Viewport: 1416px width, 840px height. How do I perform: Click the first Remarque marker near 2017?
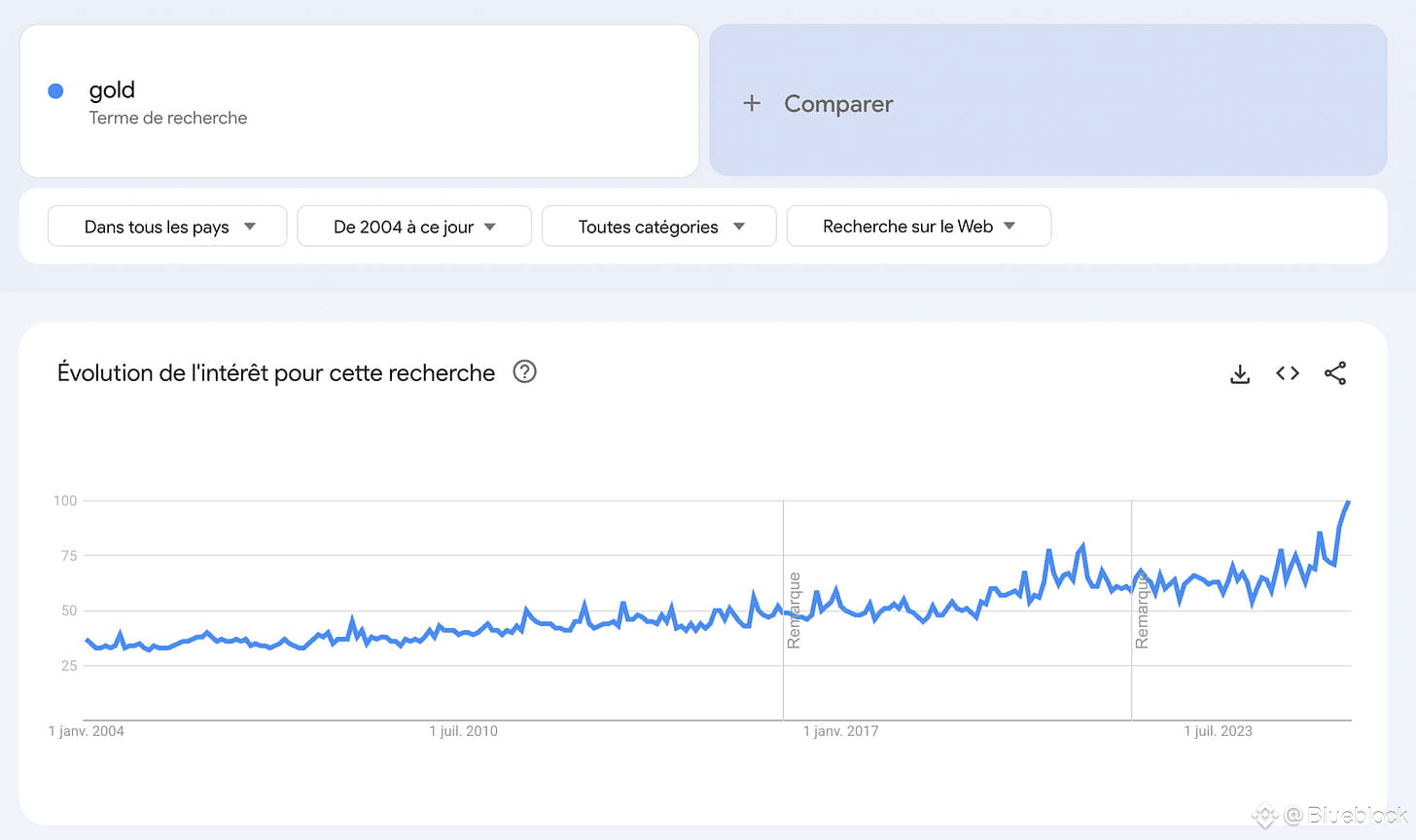pos(795,611)
